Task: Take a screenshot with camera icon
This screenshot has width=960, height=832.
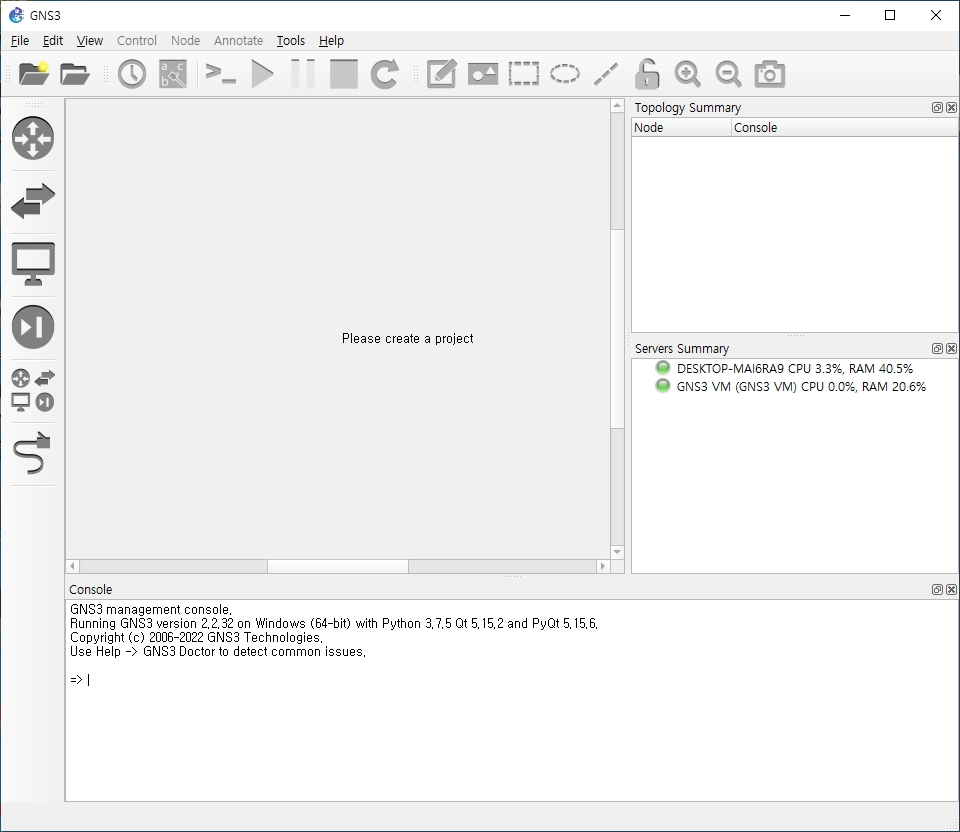Action: [x=770, y=74]
